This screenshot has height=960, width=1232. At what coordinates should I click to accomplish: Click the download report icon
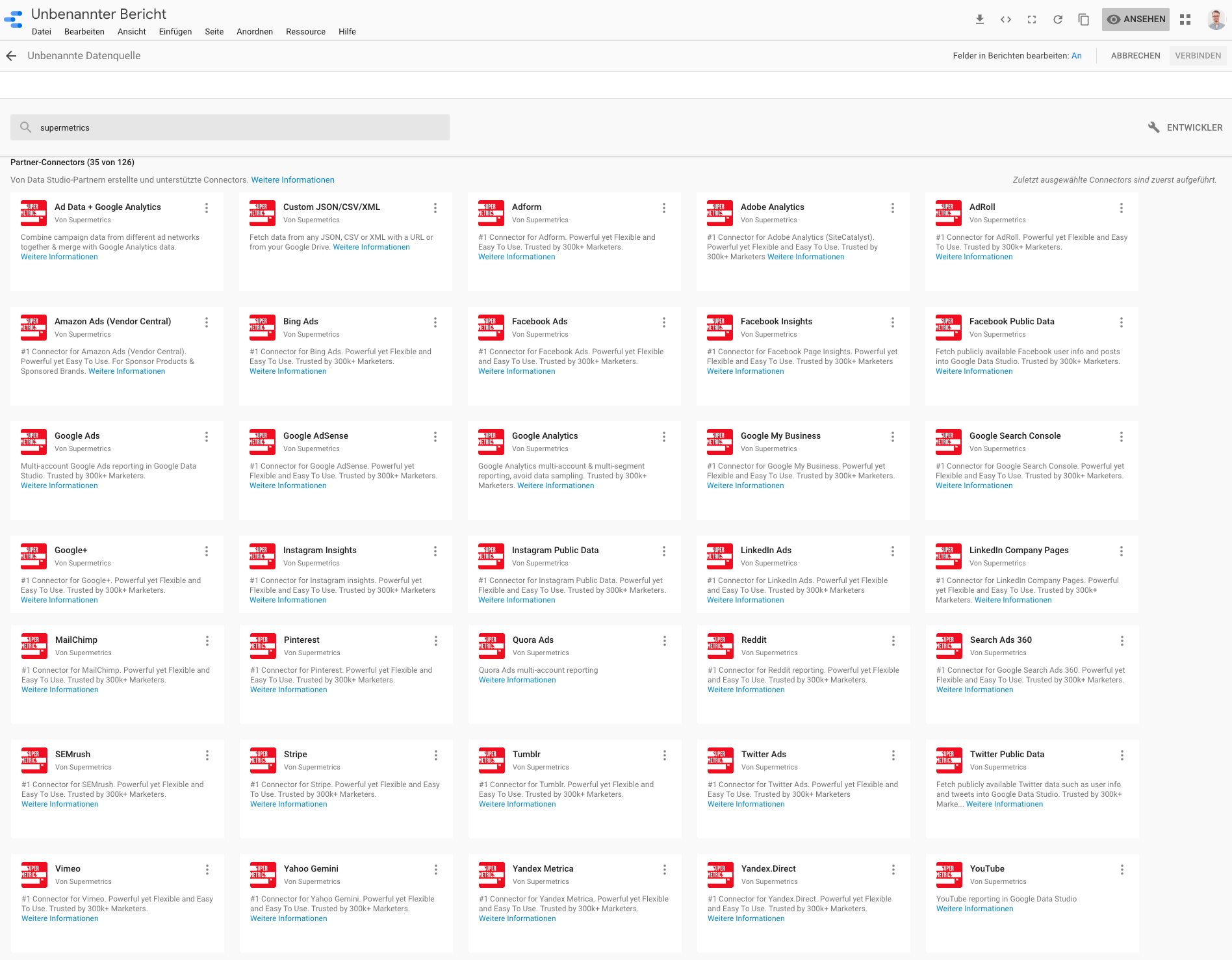pyautogui.click(x=980, y=19)
